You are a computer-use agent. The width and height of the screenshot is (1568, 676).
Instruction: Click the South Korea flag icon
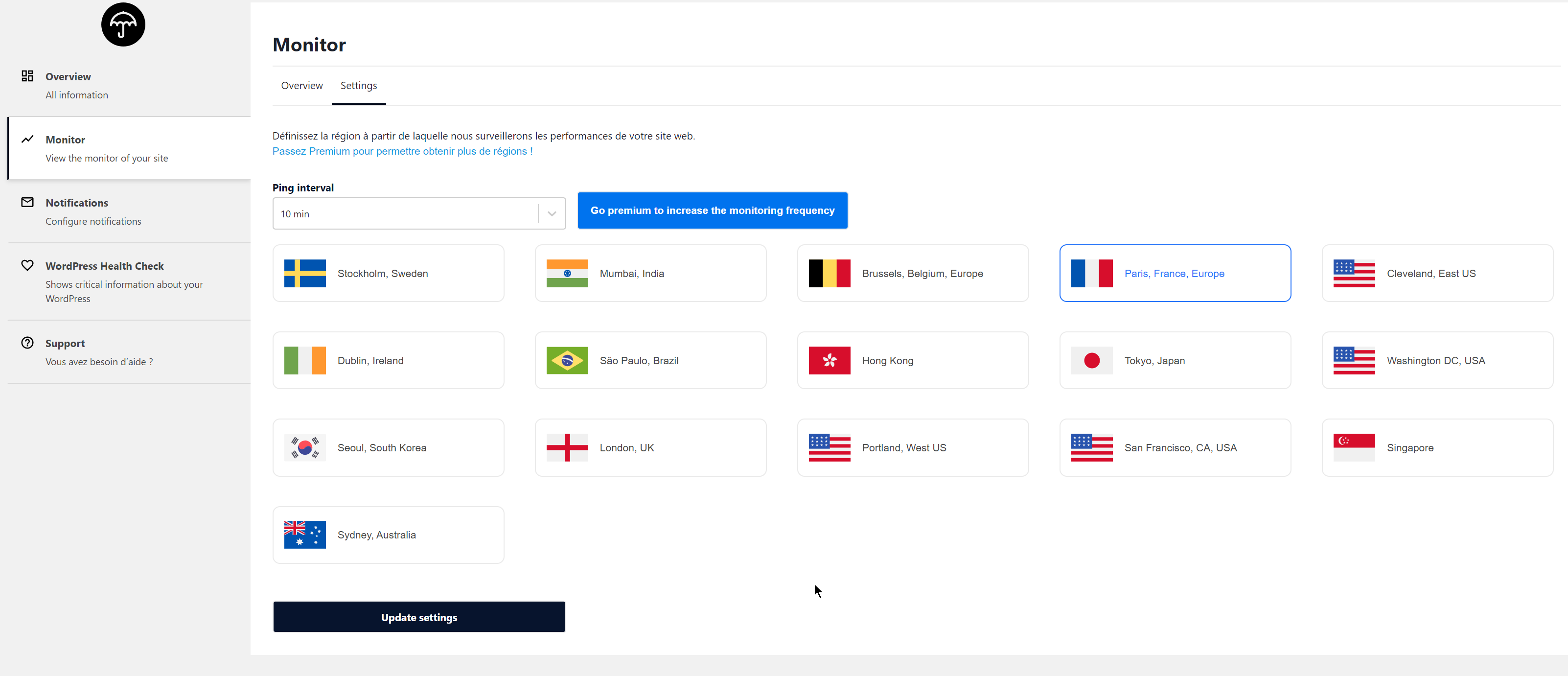[305, 447]
